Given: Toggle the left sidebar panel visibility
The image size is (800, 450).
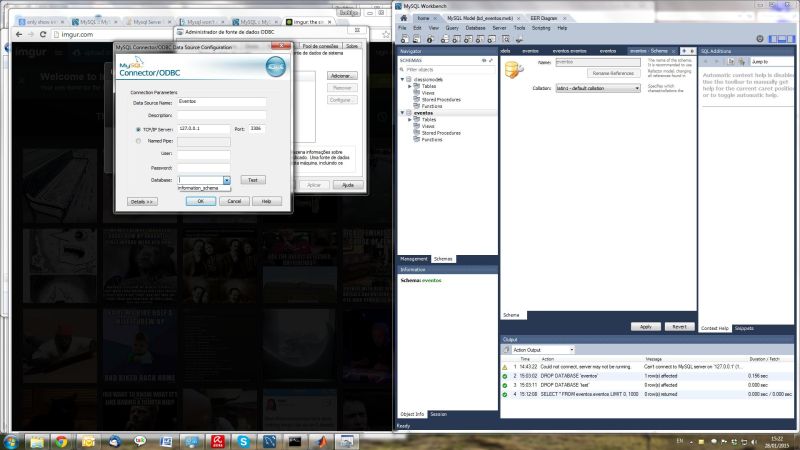Looking at the screenshot, I should [x=773, y=39].
